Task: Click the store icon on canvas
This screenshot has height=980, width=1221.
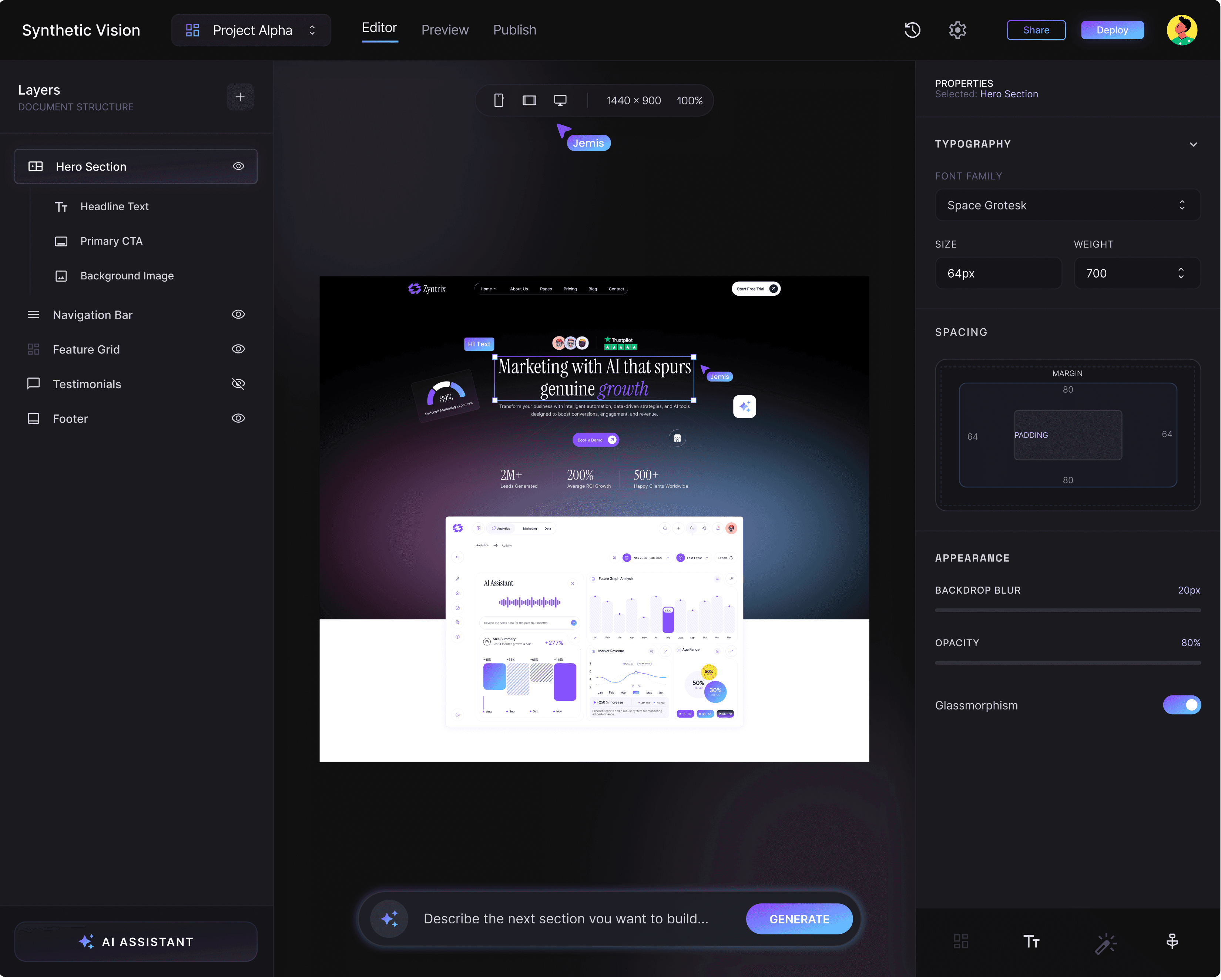Action: tap(677, 438)
